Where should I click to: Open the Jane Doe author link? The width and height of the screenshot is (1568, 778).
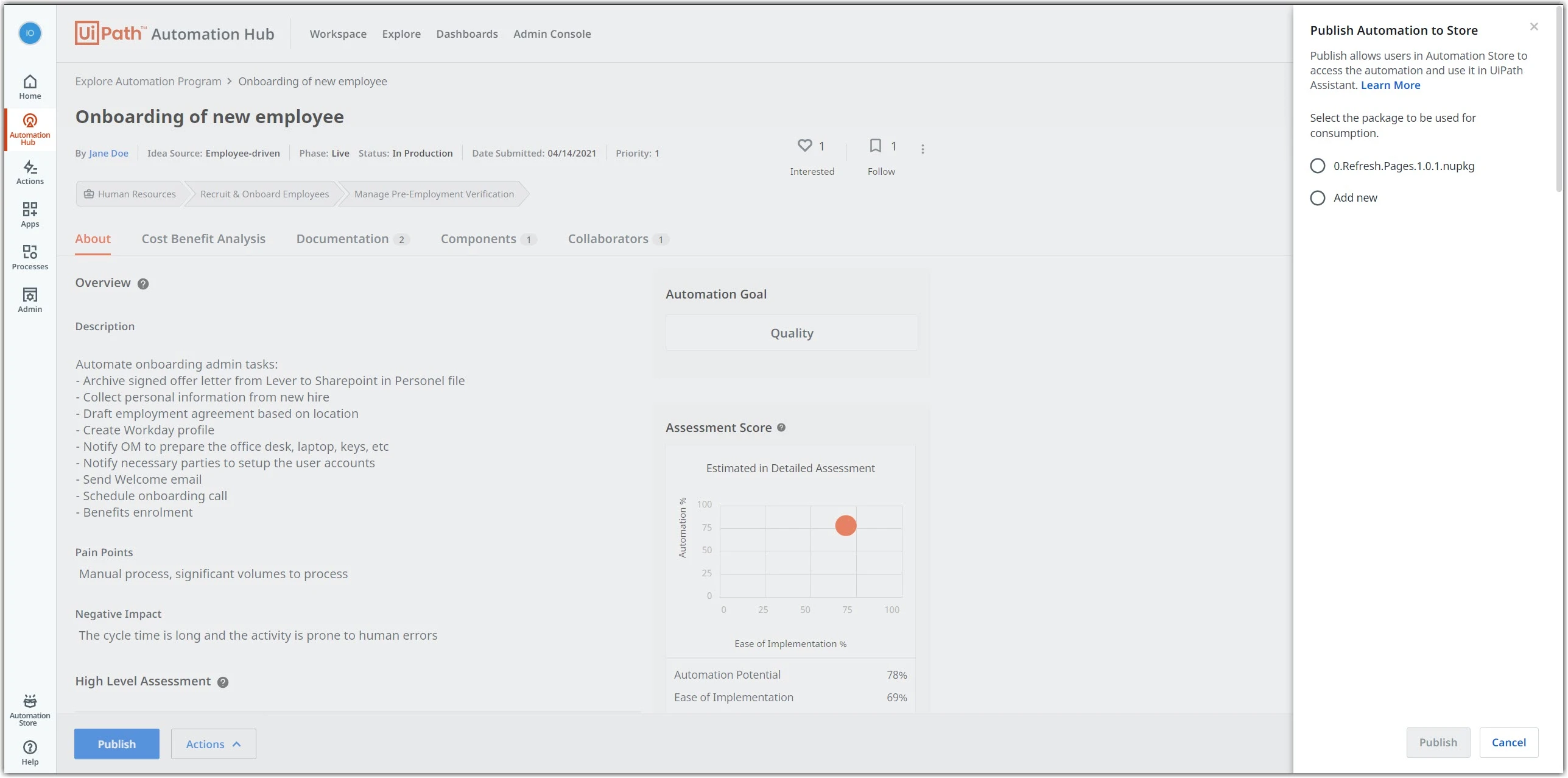108,154
